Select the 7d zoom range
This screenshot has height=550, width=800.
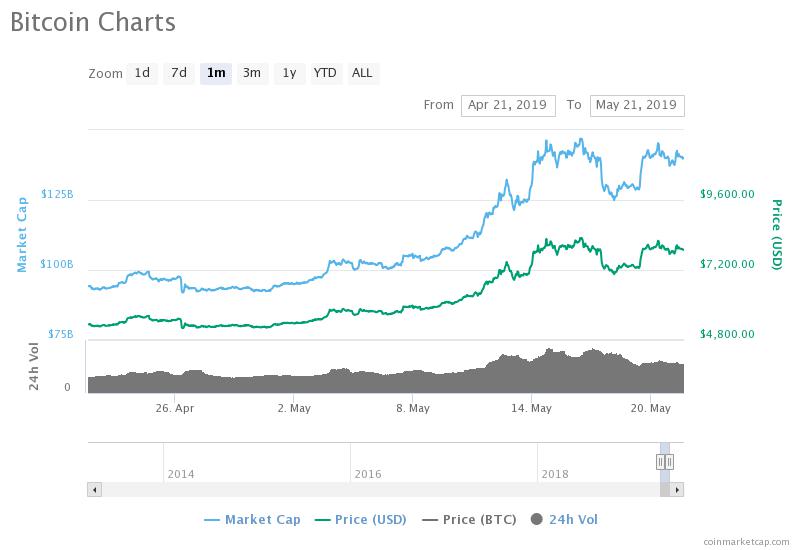[178, 73]
